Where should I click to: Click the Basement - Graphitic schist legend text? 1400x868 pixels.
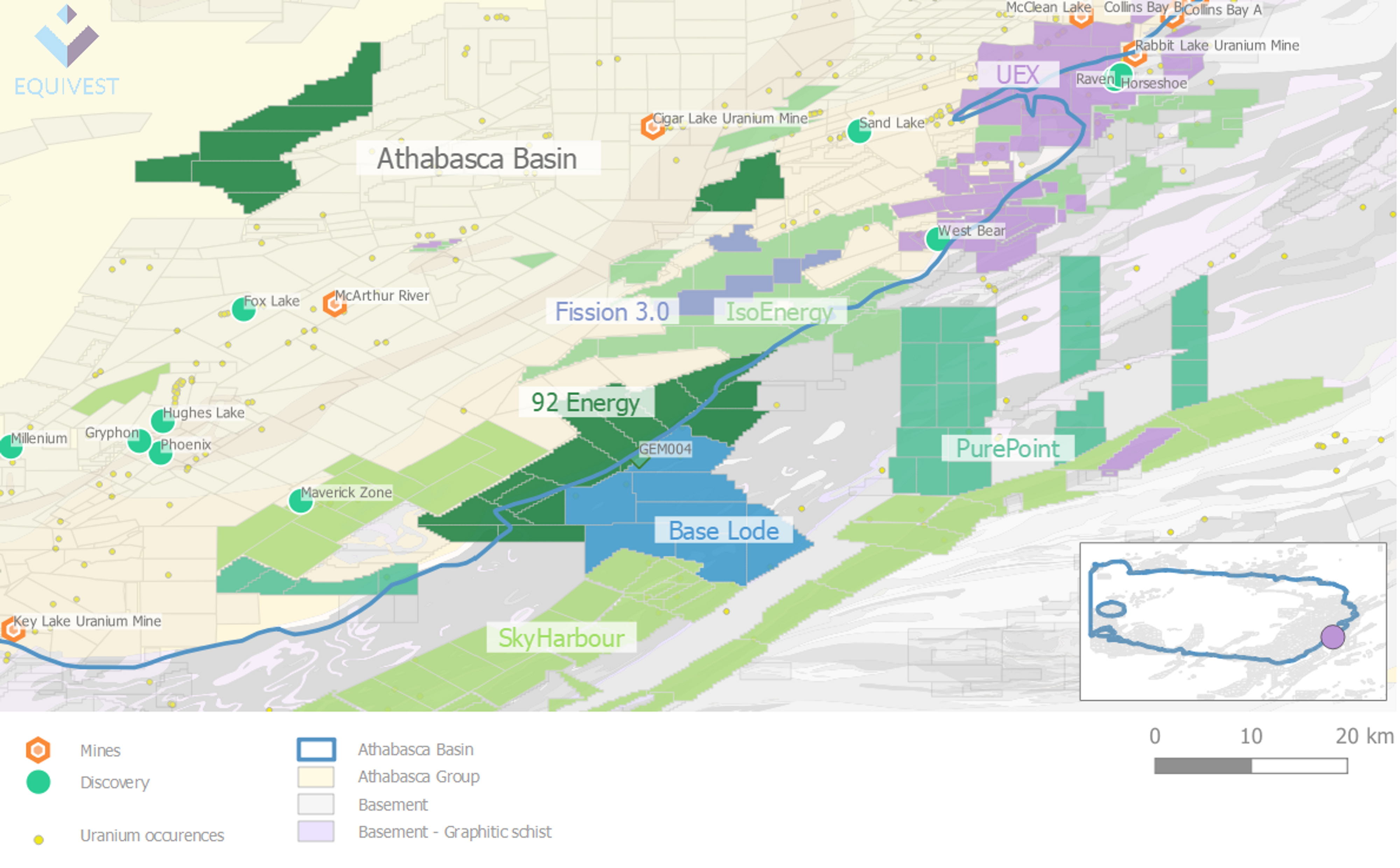[x=455, y=832]
